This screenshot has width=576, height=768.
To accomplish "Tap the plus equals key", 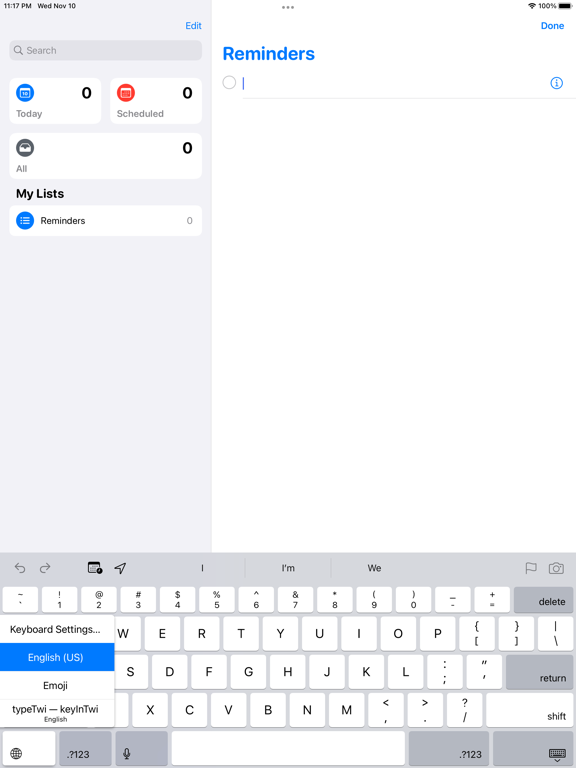I will [492, 600].
